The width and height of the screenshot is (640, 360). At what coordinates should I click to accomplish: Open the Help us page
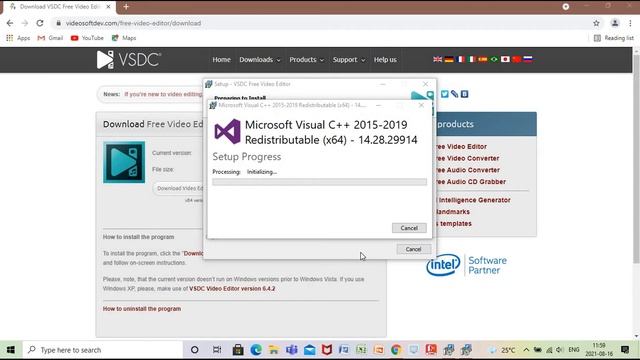385,60
